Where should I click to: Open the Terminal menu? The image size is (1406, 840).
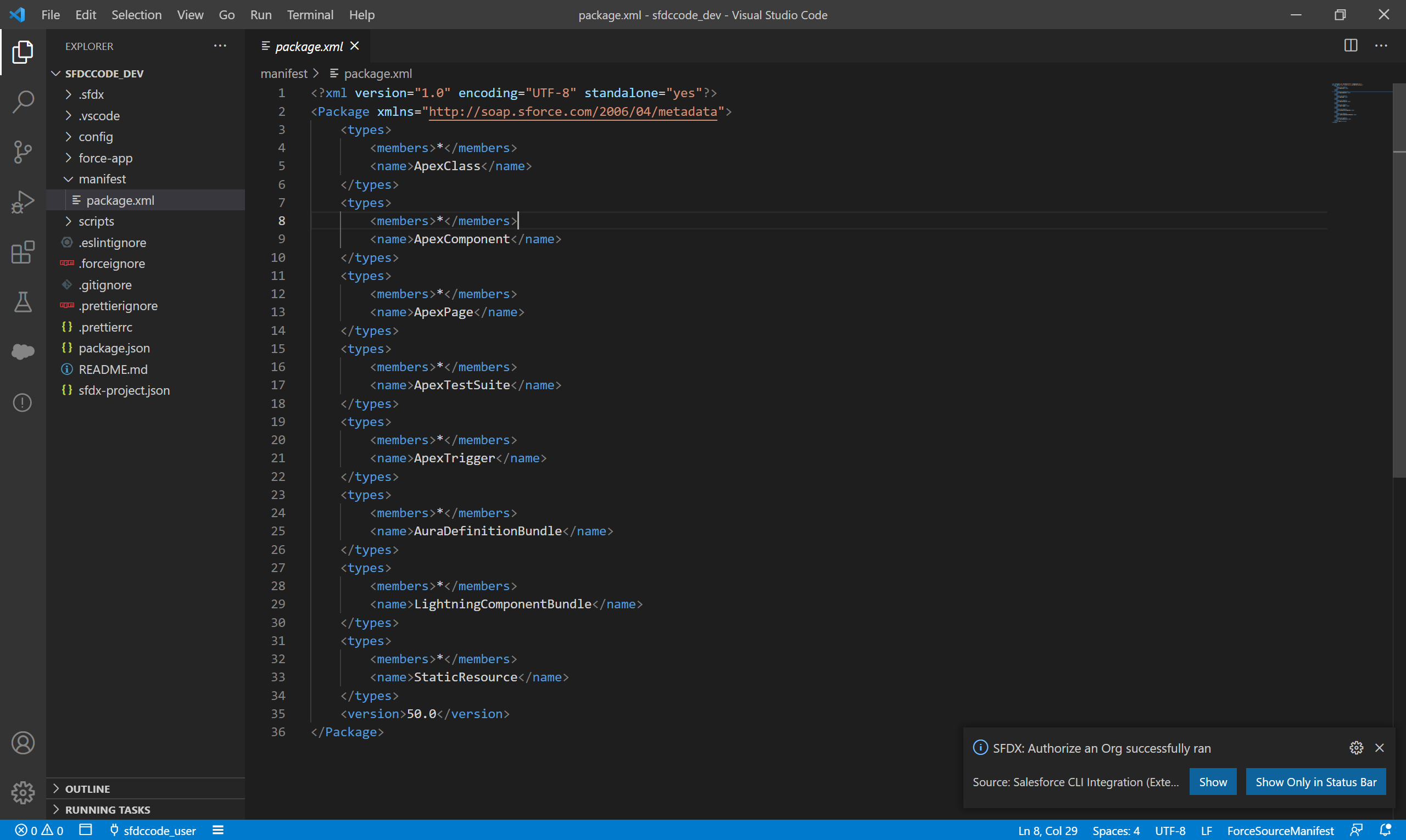(x=310, y=15)
